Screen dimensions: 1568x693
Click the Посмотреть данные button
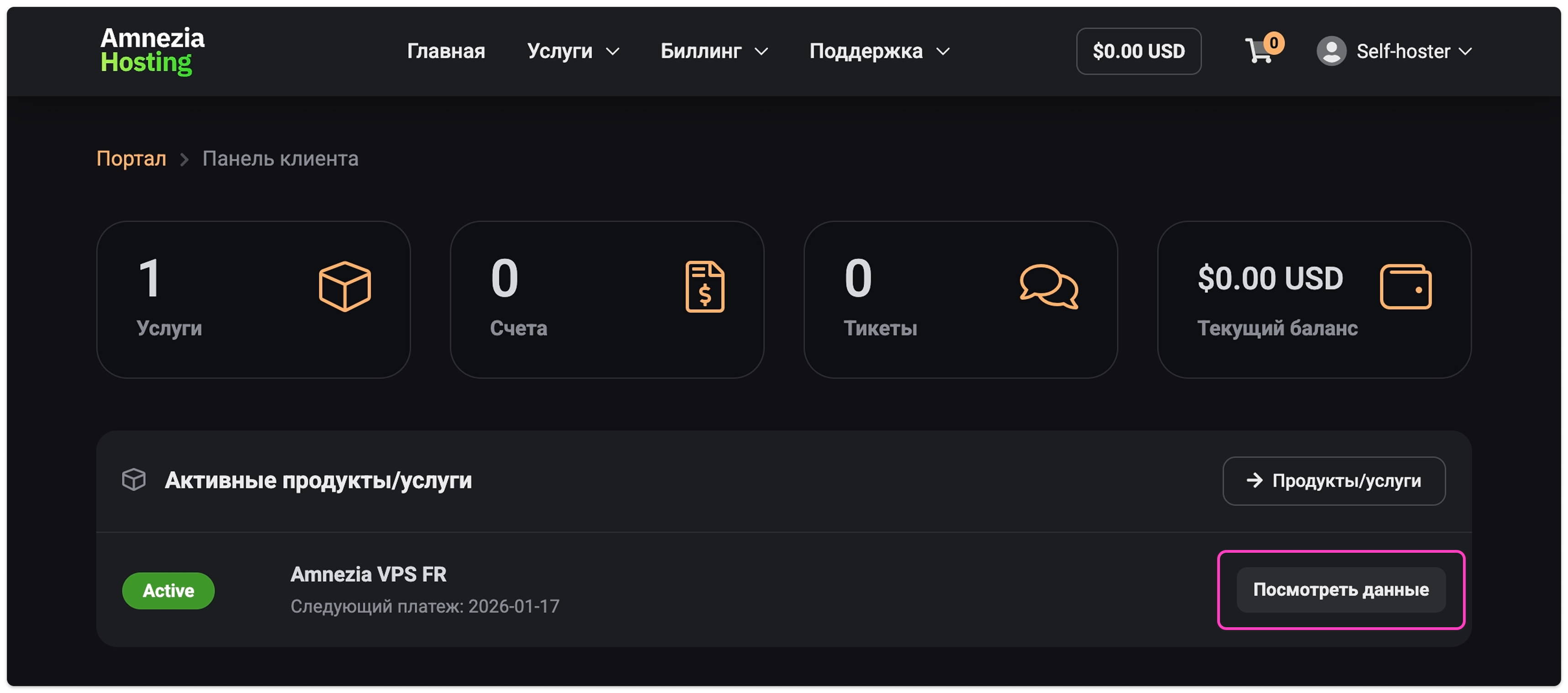tap(1341, 589)
